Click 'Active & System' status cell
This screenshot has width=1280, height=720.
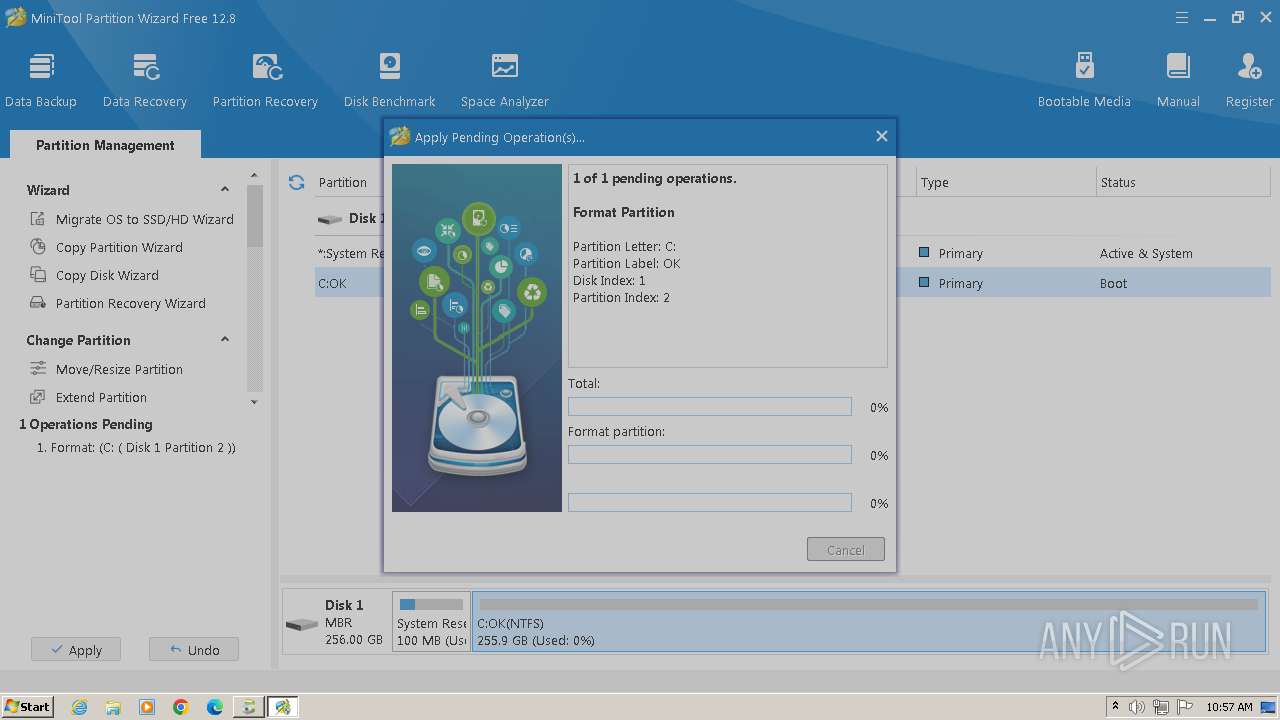click(1146, 253)
